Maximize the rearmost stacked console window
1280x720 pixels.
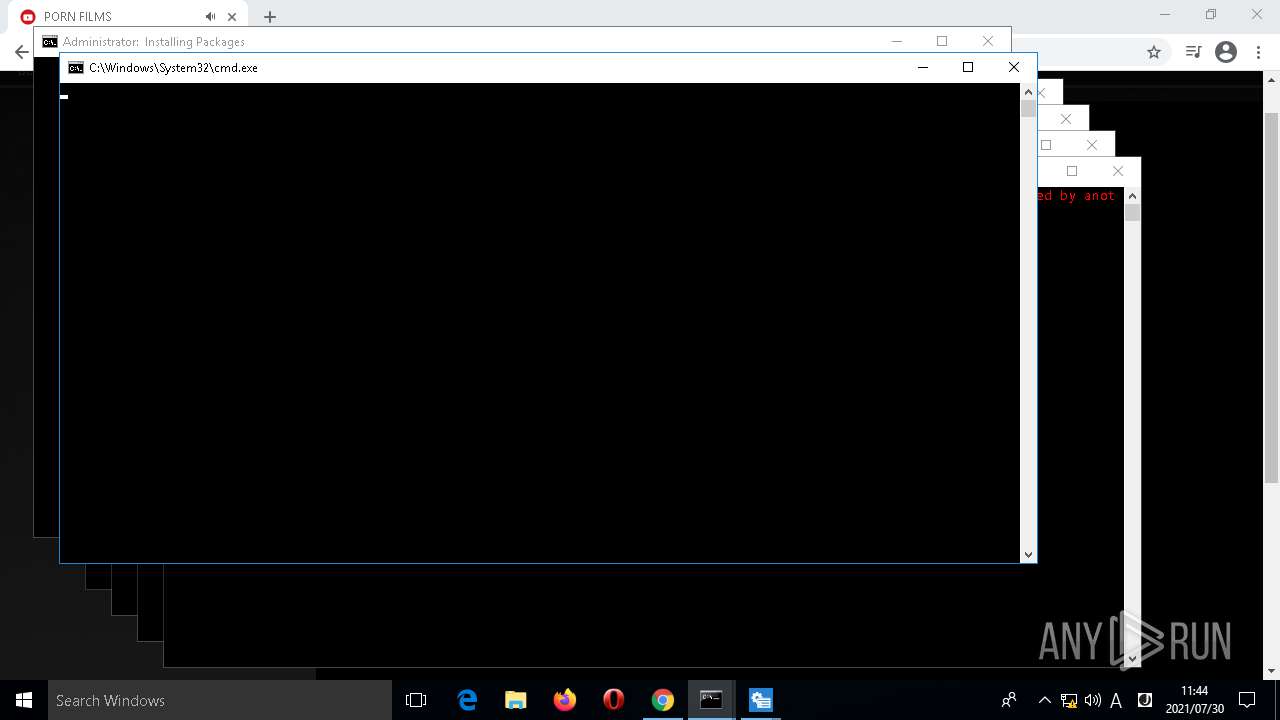pyautogui.click(x=1072, y=171)
